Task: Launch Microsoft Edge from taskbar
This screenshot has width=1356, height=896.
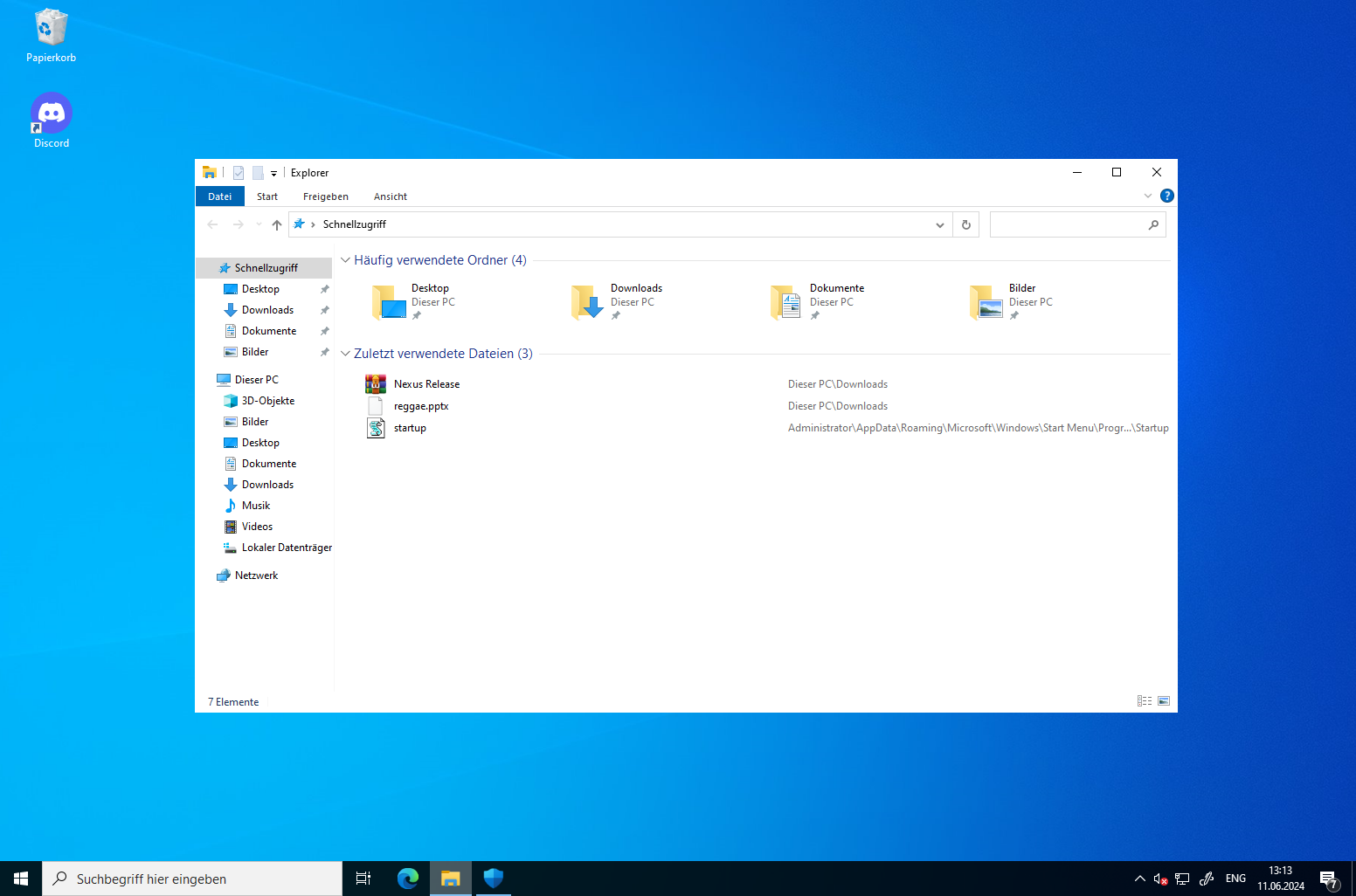Action: [x=408, y=879]
